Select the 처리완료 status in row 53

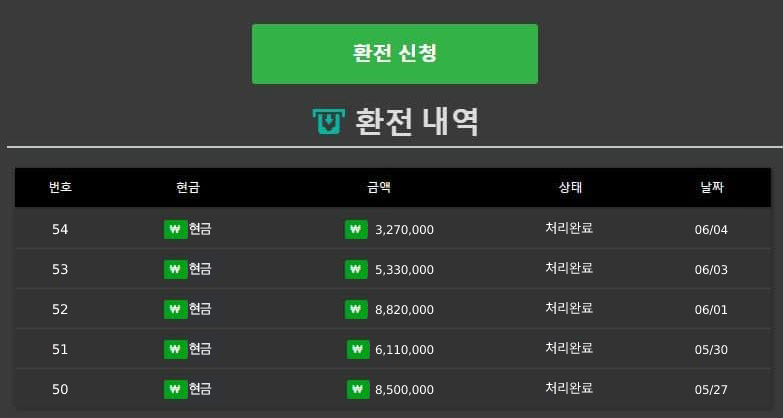[x=569, y=268]
